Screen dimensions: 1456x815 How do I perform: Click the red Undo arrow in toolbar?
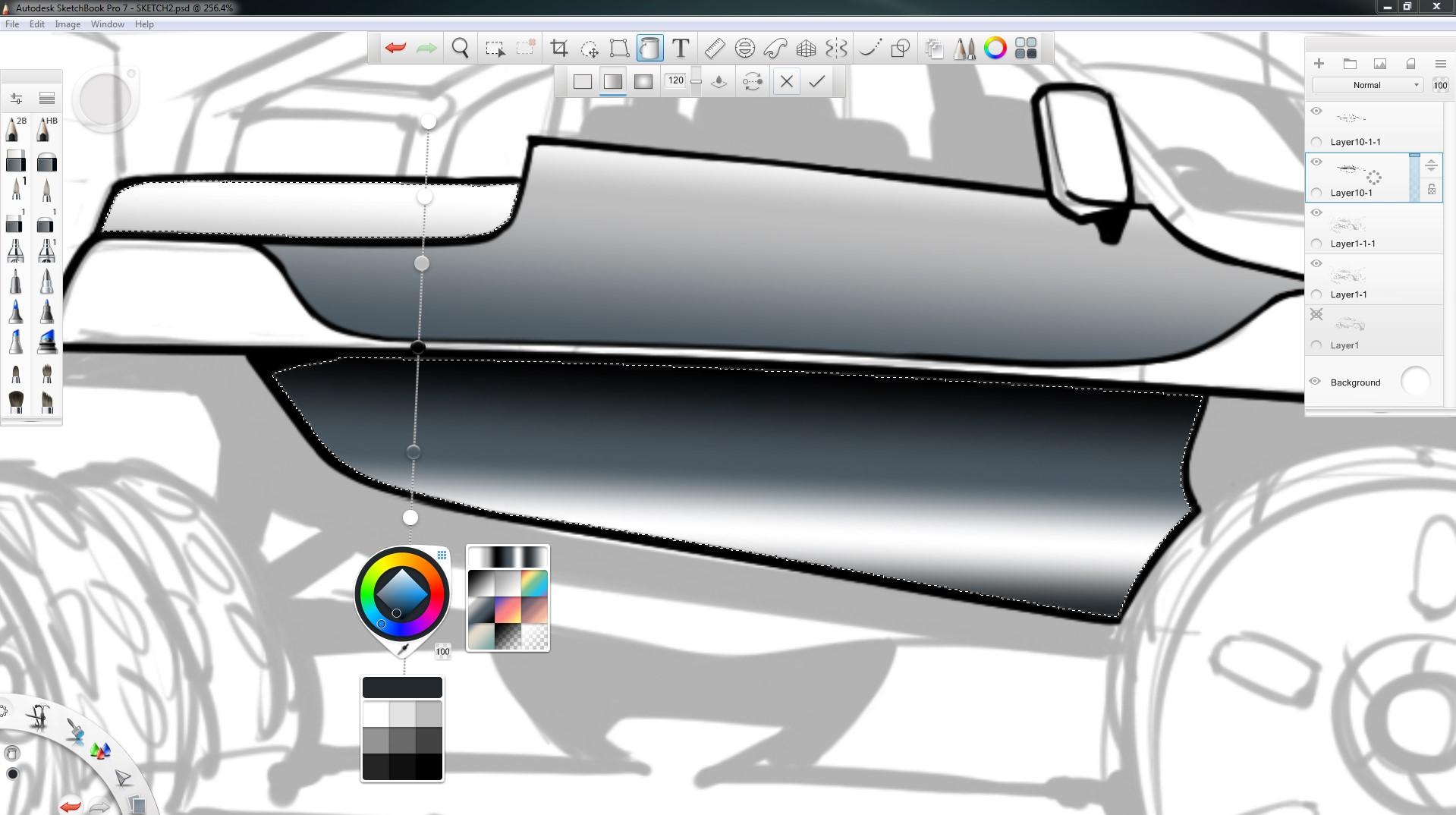(395, 49)
